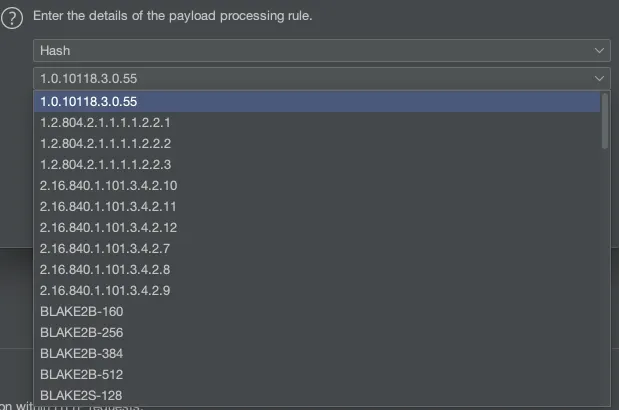
Task: Click the dropdown list scrollbar thumb
Action: click(x=605, y=120)
